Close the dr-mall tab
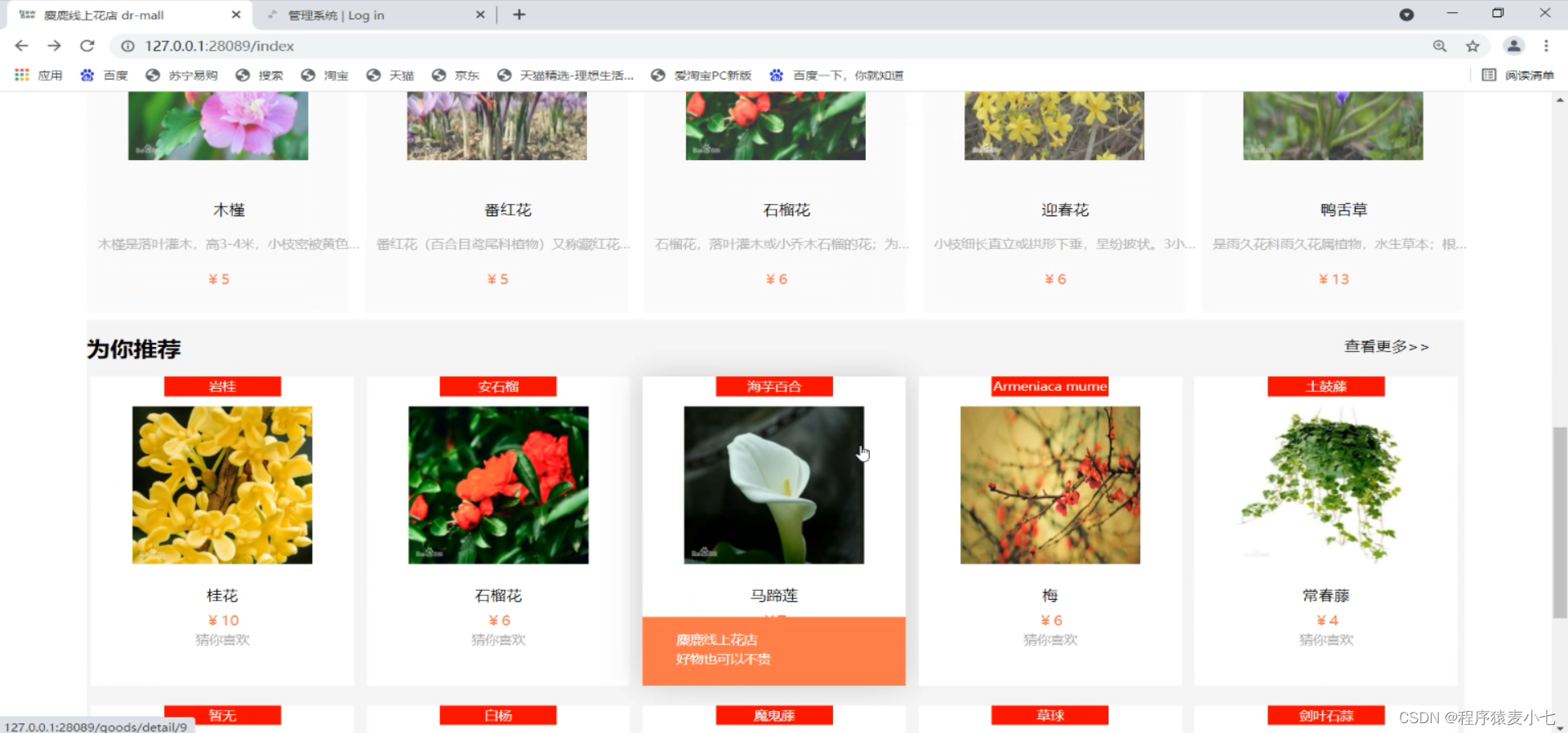The height and width of the screenshot is (733, 1568). pos(236,15)
